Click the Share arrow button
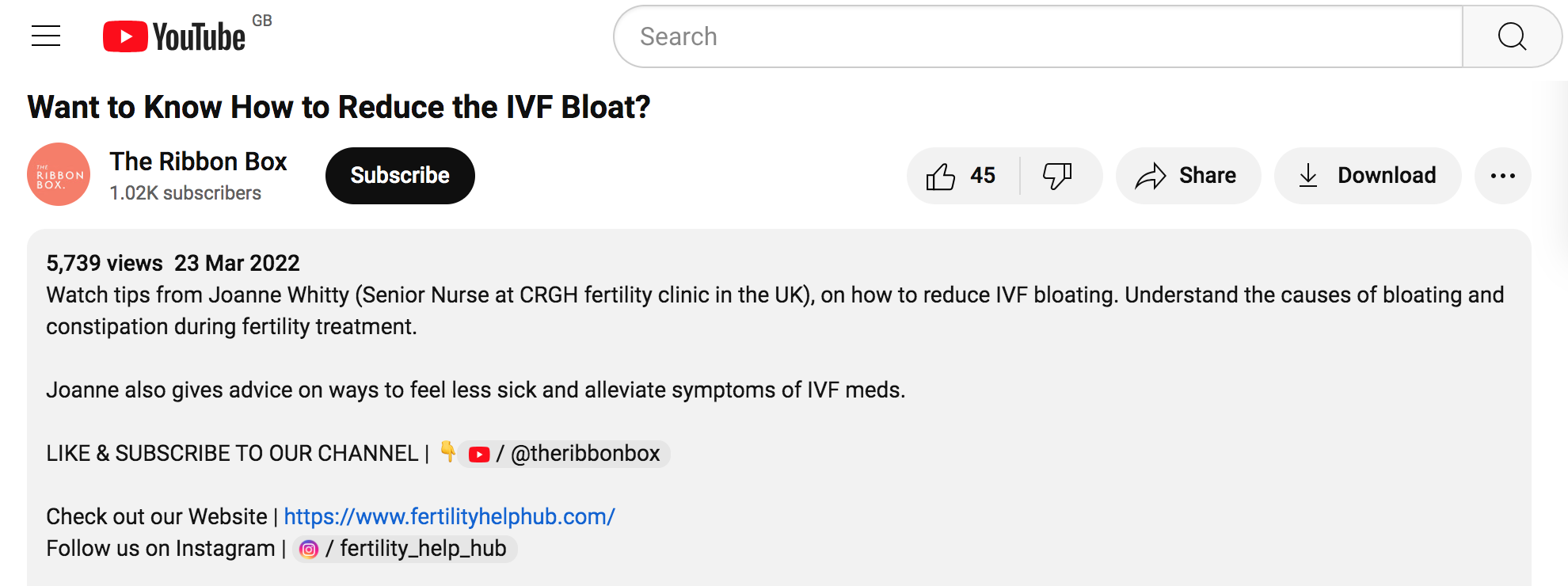 1187,176
